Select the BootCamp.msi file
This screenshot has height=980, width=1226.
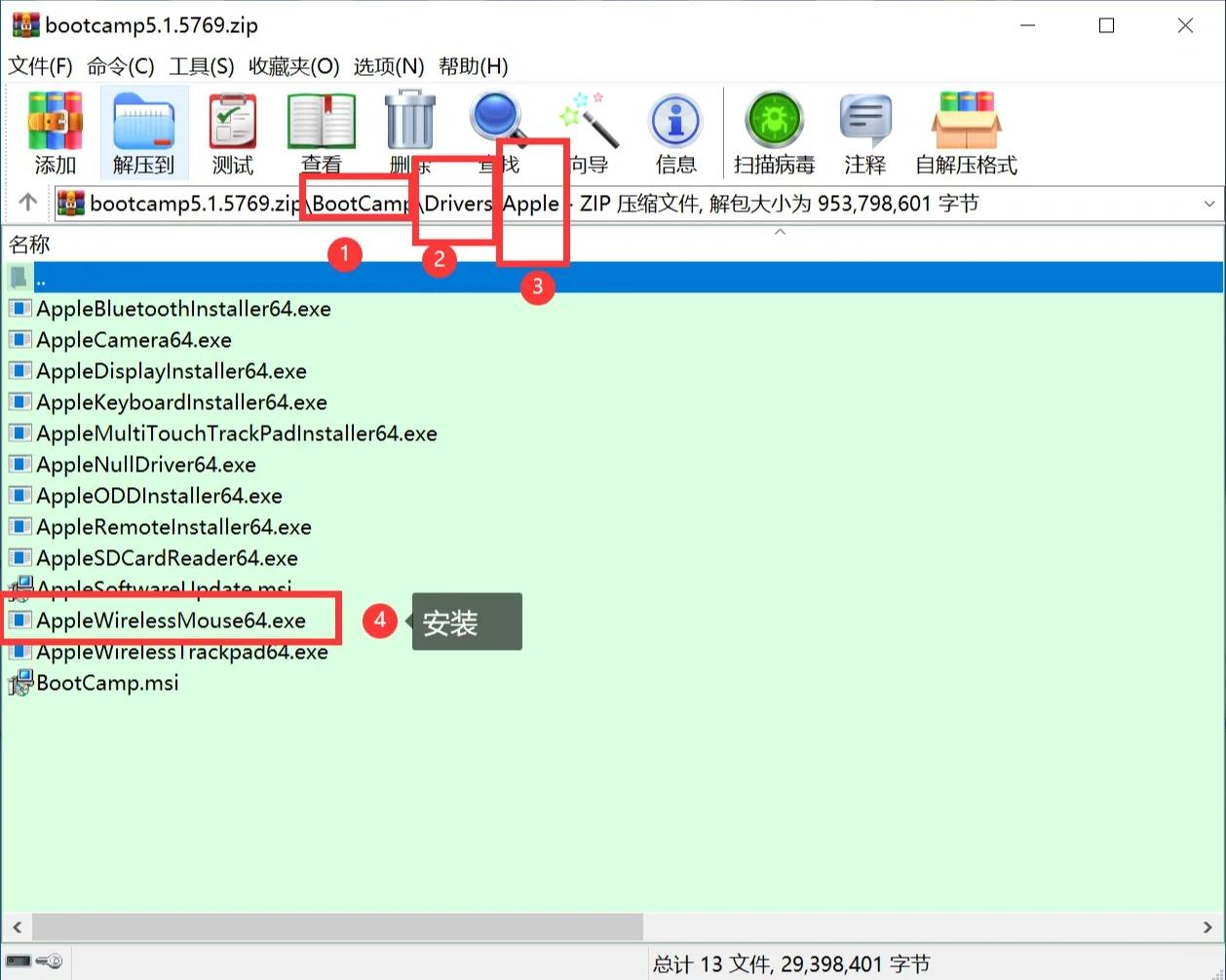107,683
